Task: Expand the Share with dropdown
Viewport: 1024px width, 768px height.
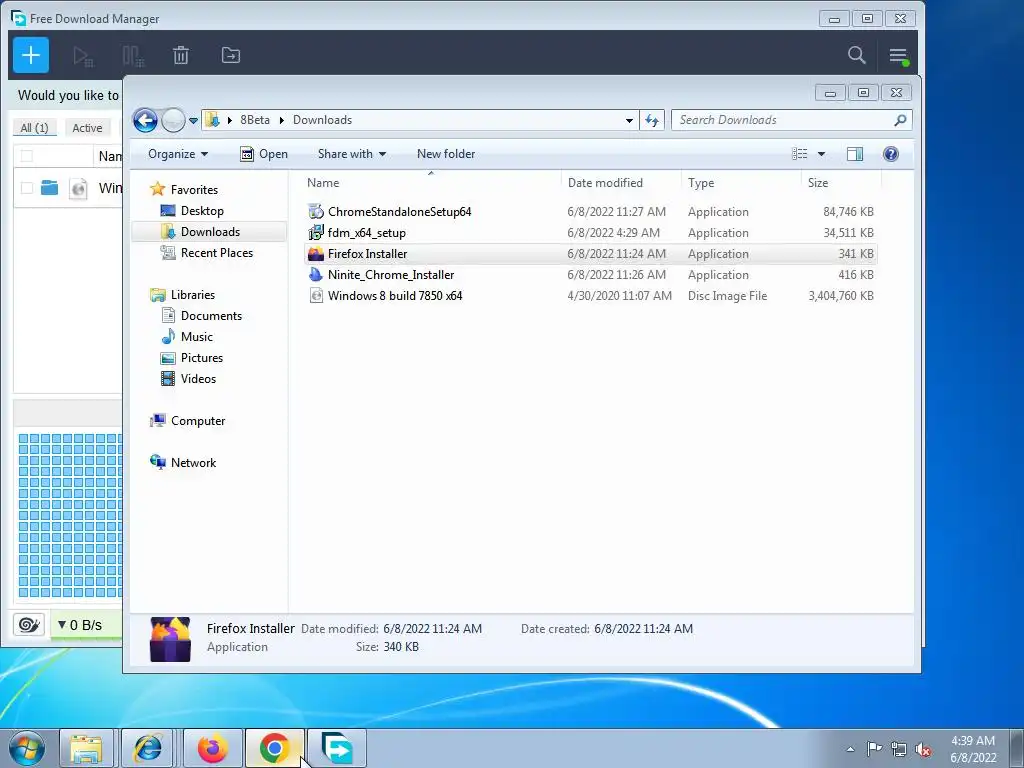Action: pyautogui.click(x=351, y=153)
